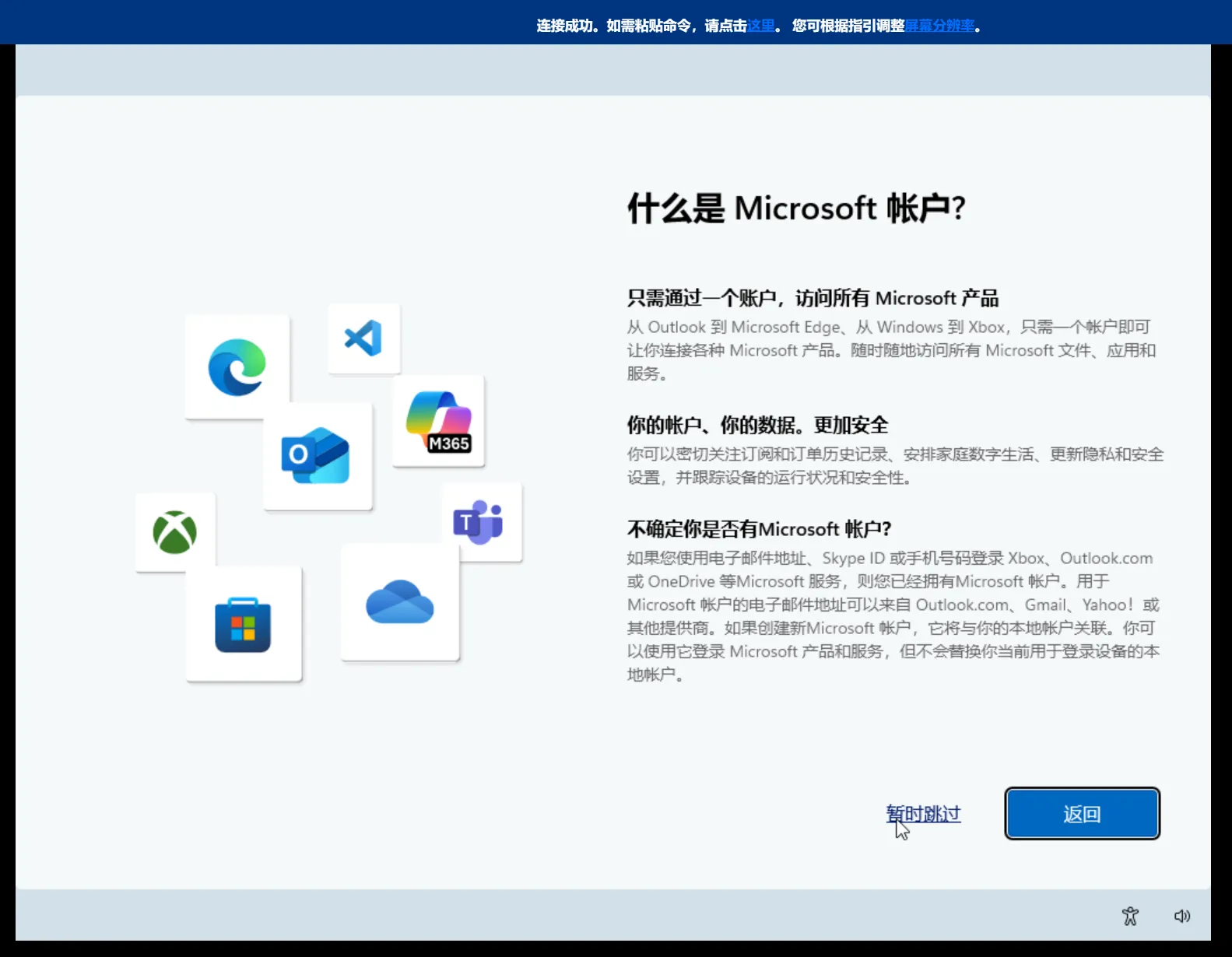Click the Xbox icon tile
Image resolution: width=1232 pixels, height=957 pixels.
tap(175, 532)
